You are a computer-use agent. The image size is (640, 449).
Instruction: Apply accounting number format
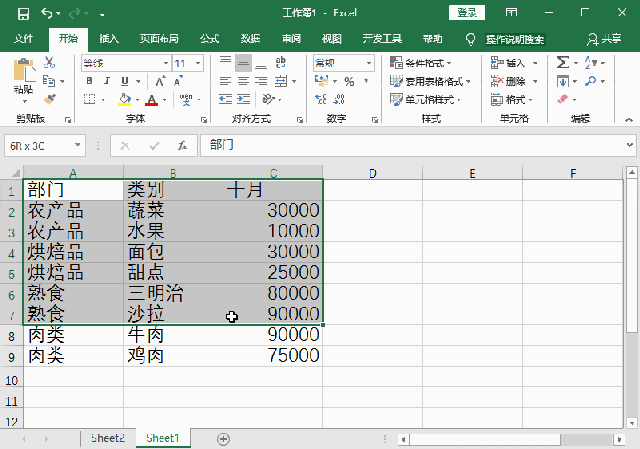pyautogui.click(x=321, y=81)
